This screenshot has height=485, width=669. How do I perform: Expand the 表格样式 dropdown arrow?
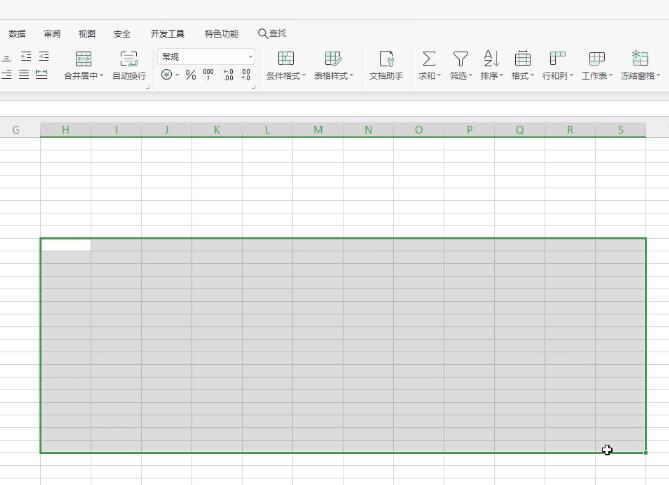coord(352,76)
